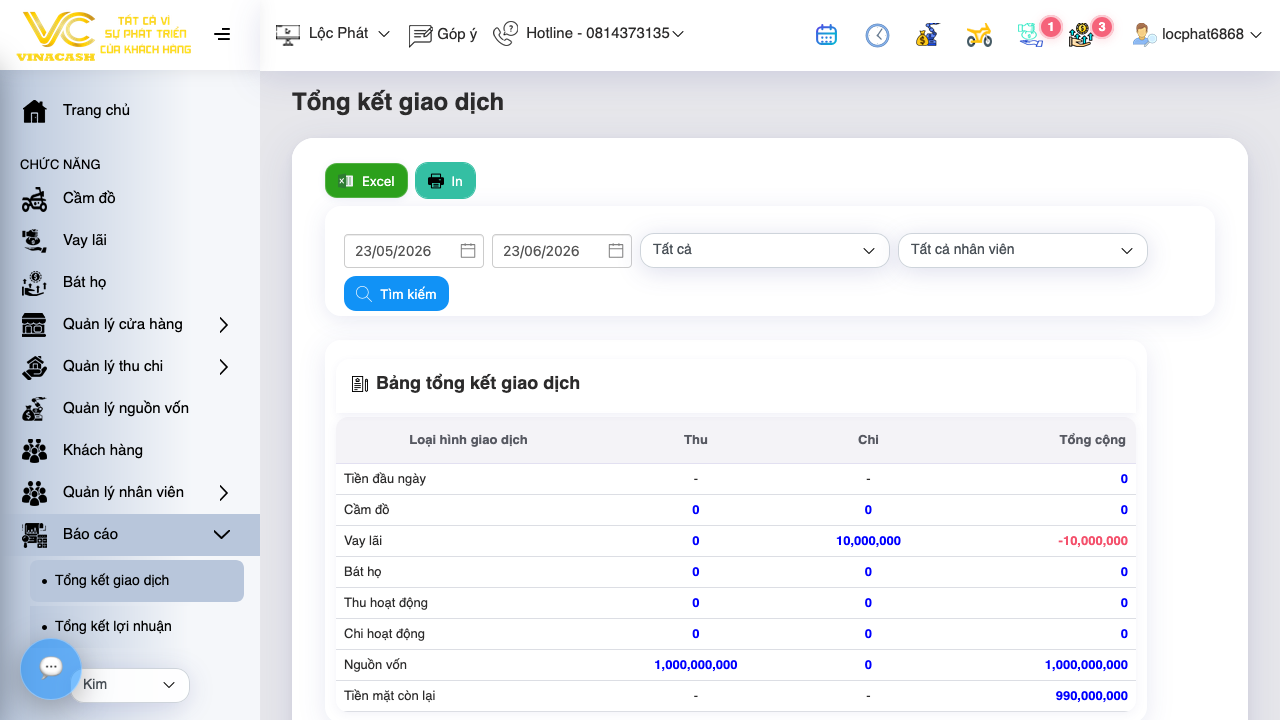Click the Hotline - 0814373135 text
Screen dimensions: 1280x720
tap(598, 33)
